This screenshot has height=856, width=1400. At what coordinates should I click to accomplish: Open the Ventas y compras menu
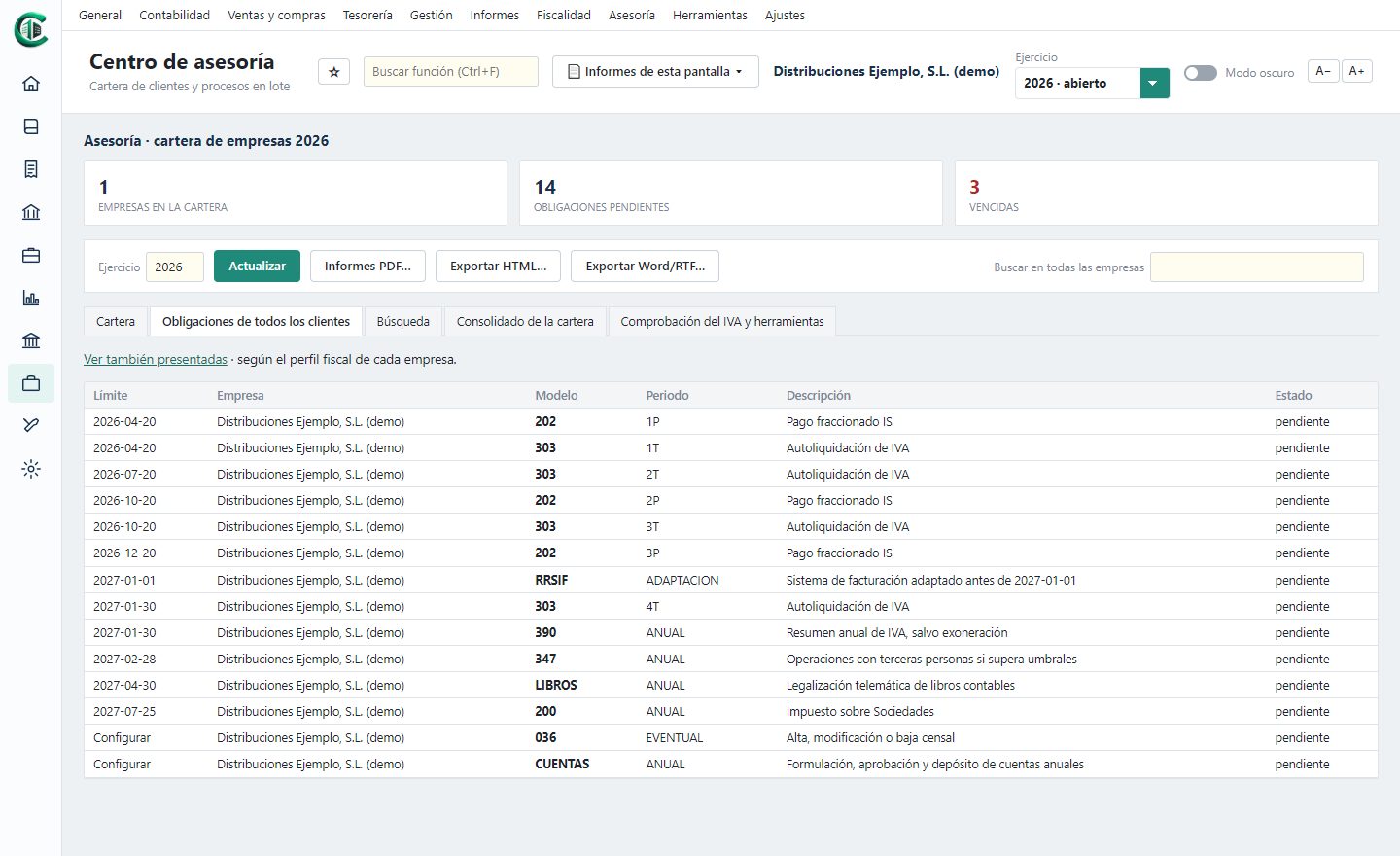click(x=276, y=16)
